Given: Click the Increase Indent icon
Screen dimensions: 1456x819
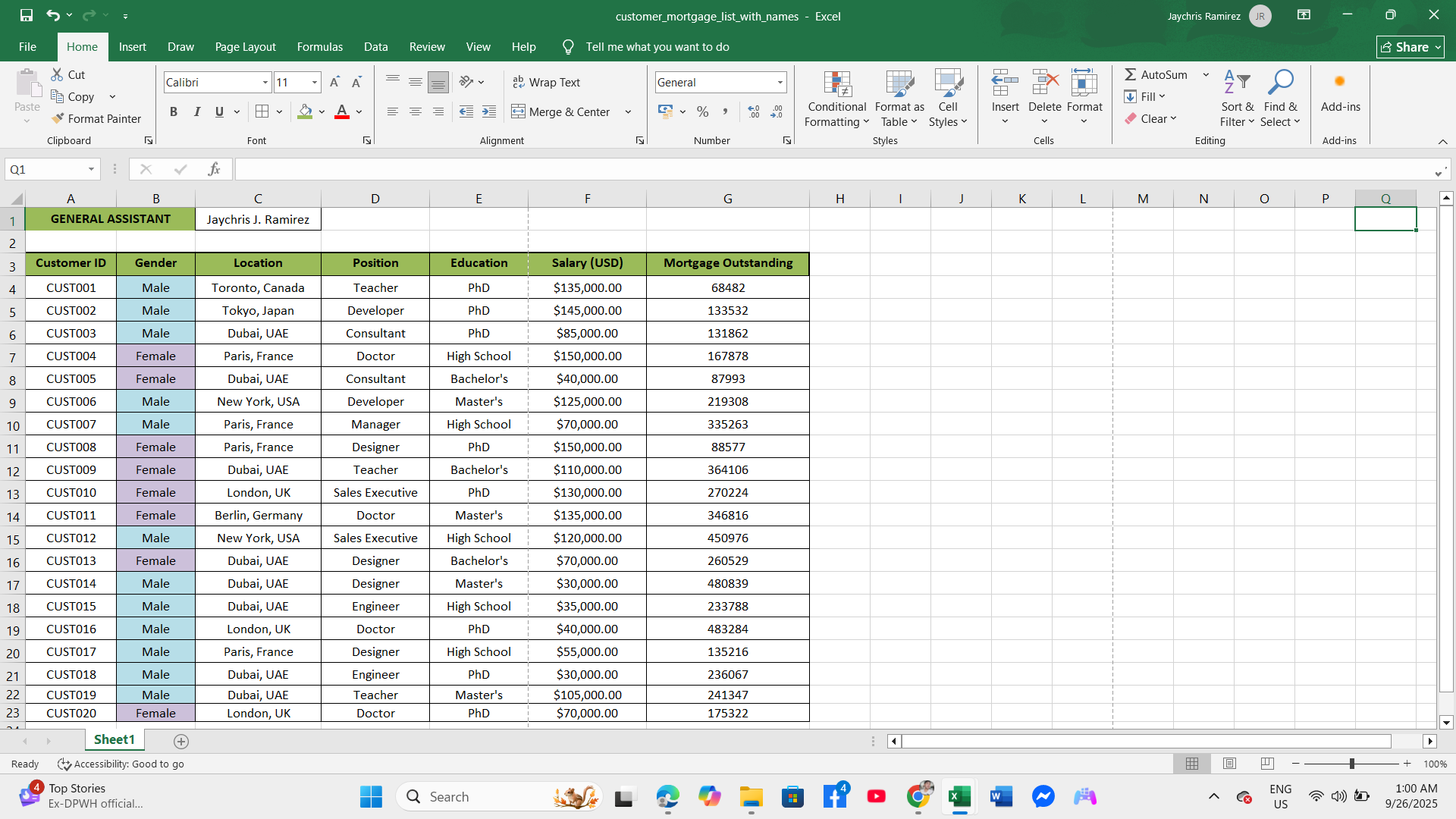Looking at the screenshot, I should (489, 111).
